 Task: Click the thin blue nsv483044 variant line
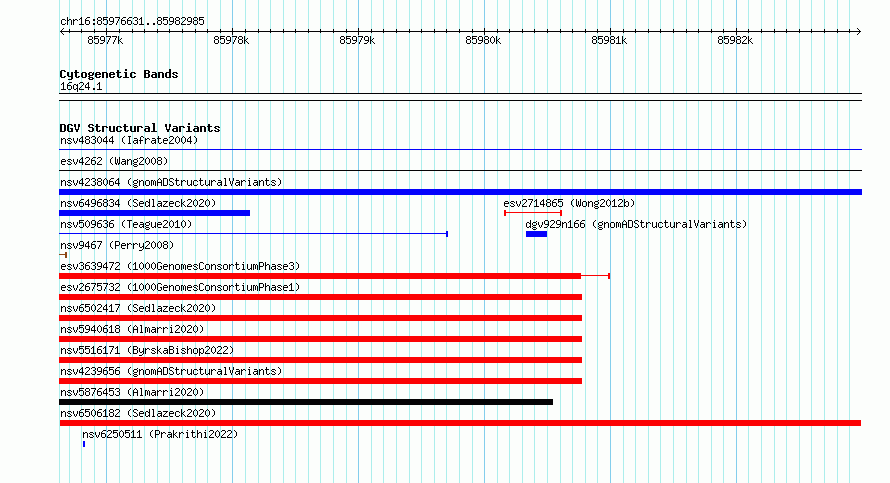pyautogui.click(x=460, y=150)
